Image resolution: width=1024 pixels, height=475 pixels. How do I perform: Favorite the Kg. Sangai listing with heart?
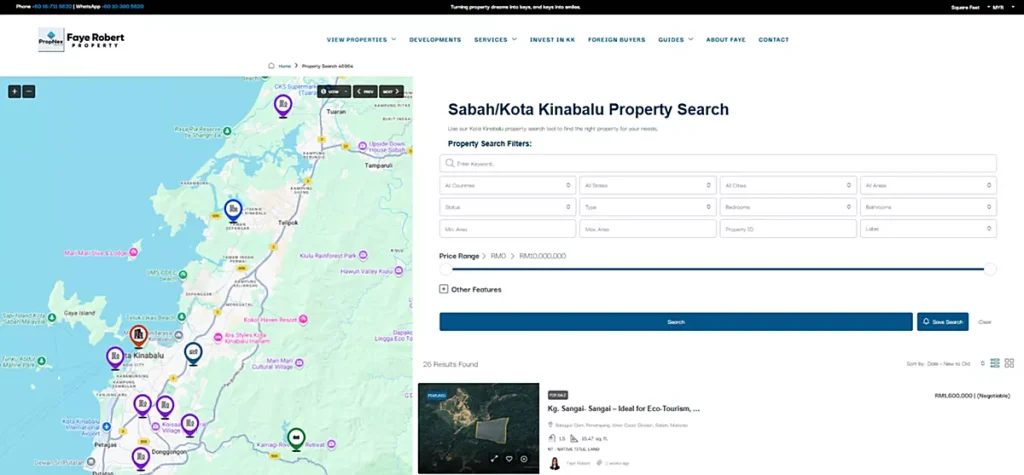[x=509, y=459]
